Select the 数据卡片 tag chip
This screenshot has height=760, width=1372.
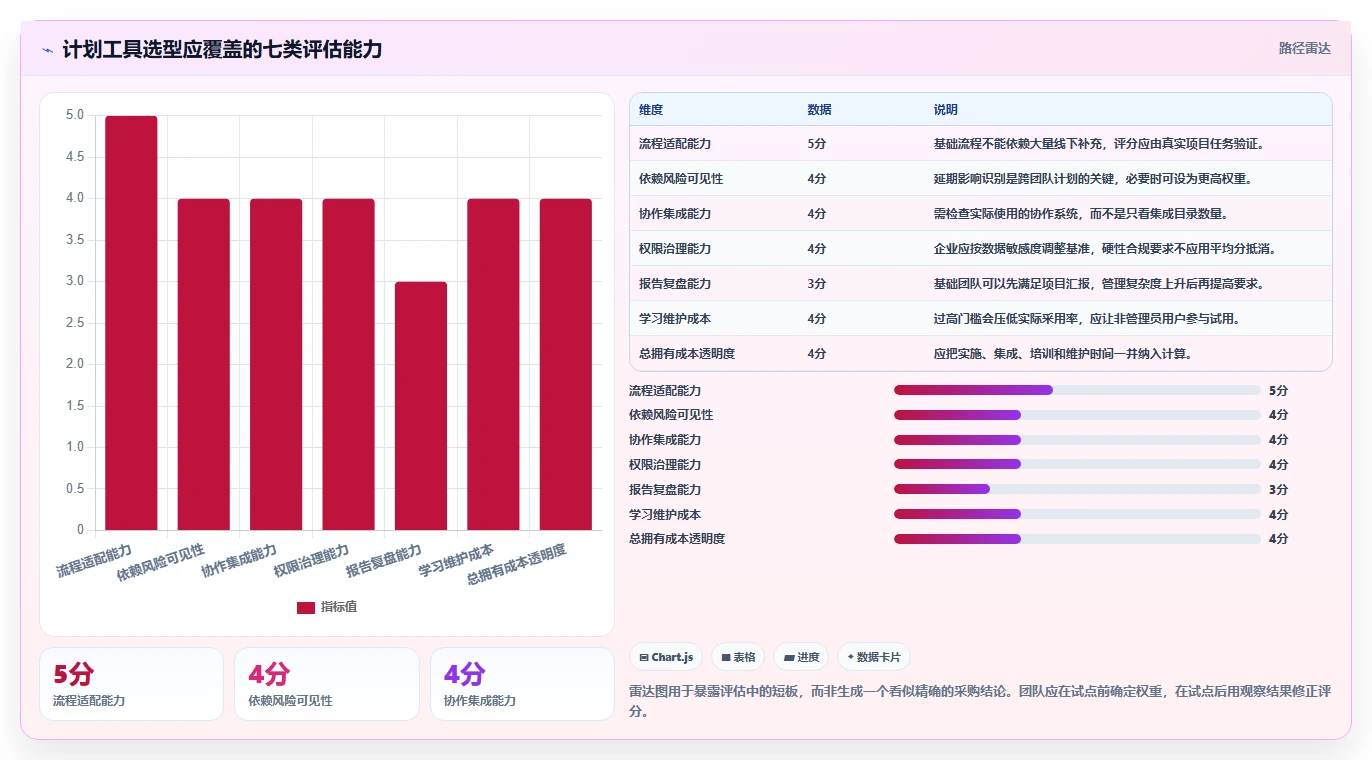pos(874,657)
